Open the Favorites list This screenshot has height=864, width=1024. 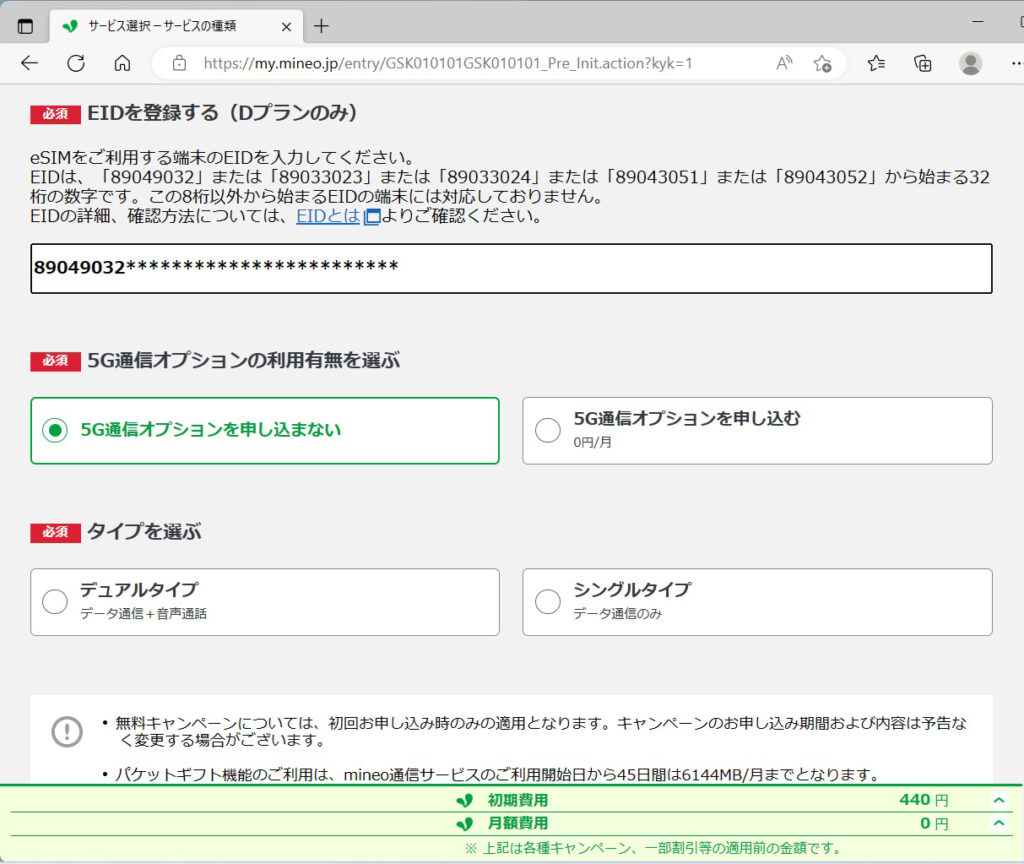point(876,63)
